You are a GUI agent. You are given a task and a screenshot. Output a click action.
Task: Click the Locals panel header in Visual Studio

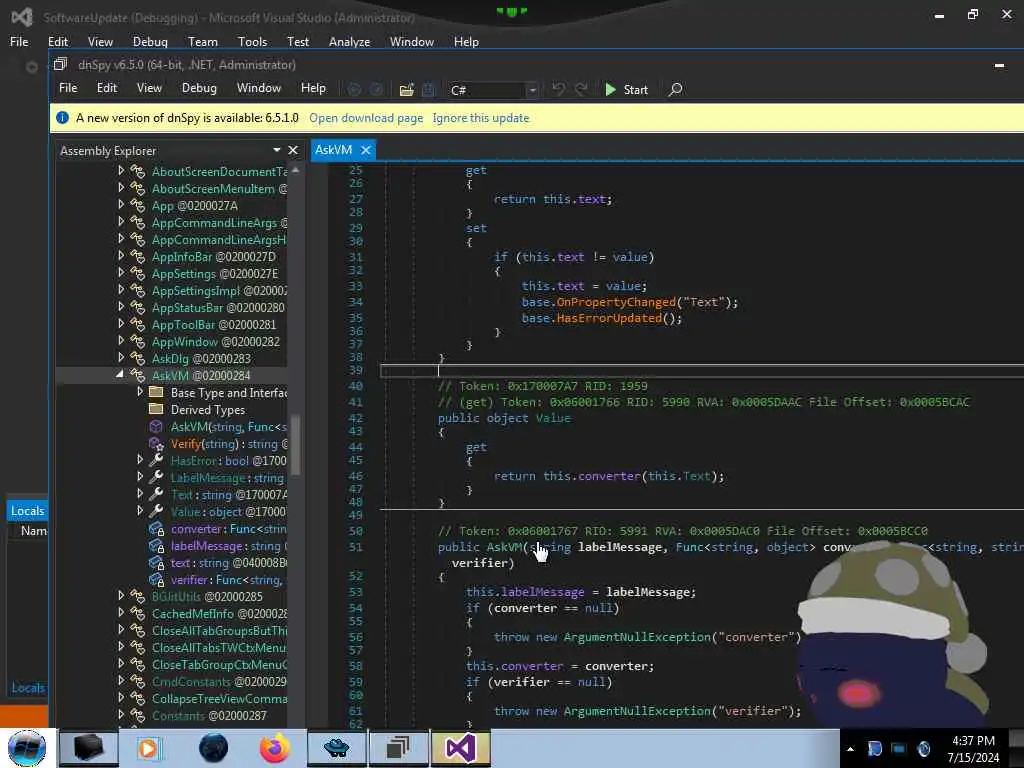[x=27, y=511]
